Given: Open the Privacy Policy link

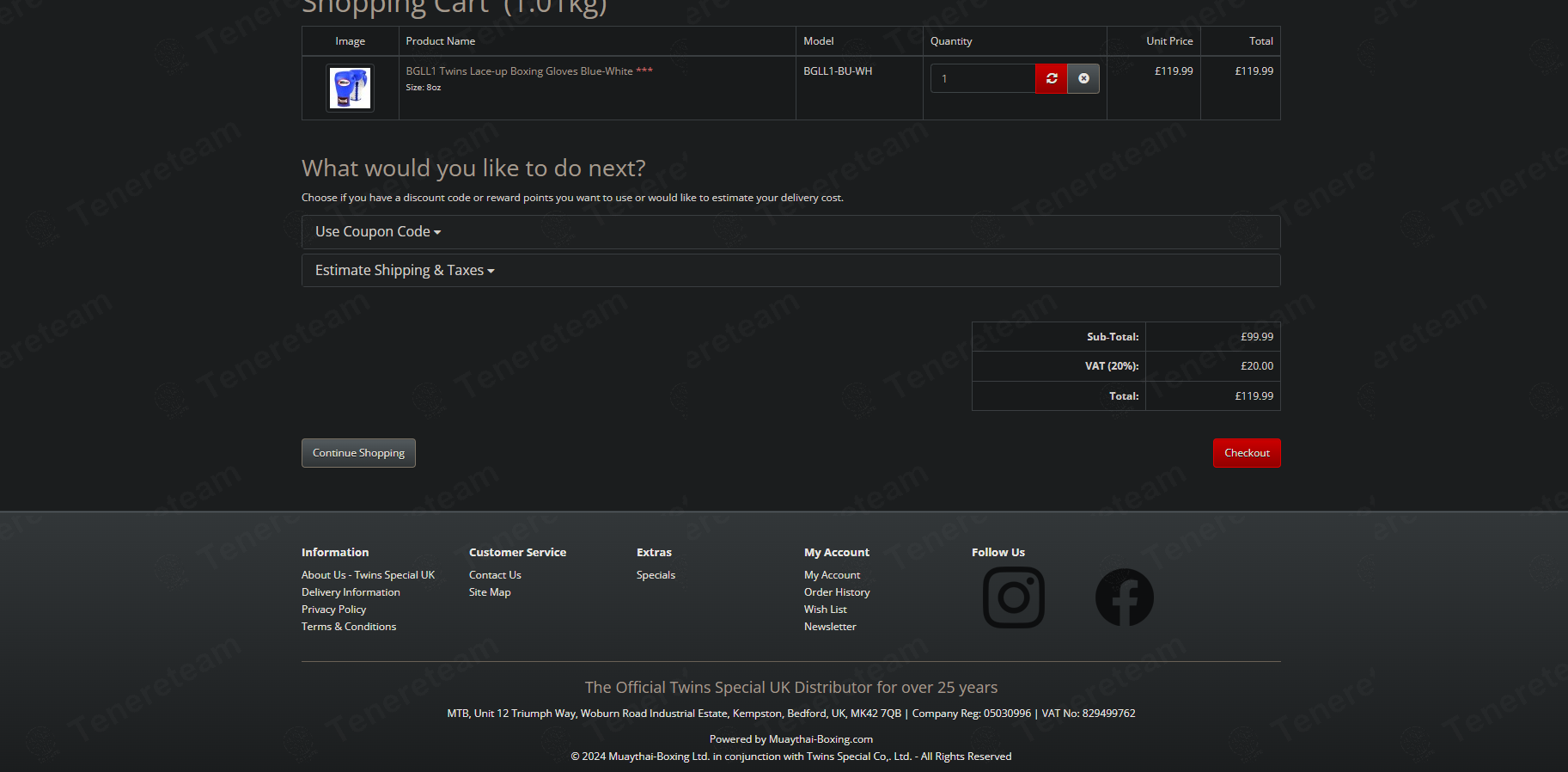Looking at the screenshot, I should [333, 610].
